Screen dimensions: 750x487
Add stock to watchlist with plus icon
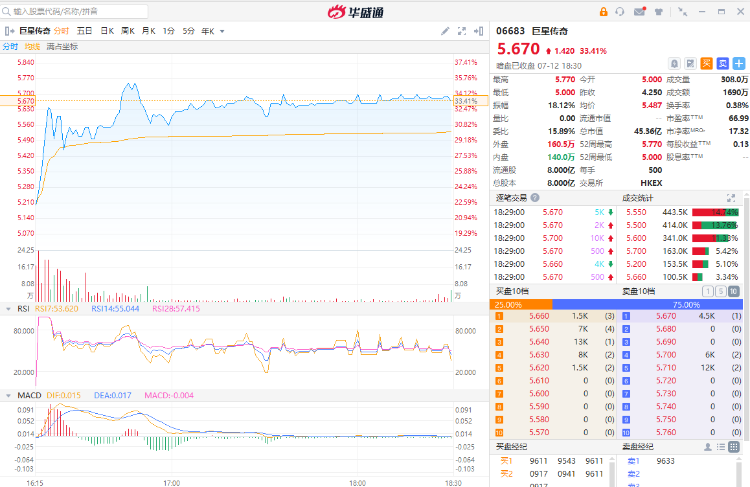click(738, 63)
